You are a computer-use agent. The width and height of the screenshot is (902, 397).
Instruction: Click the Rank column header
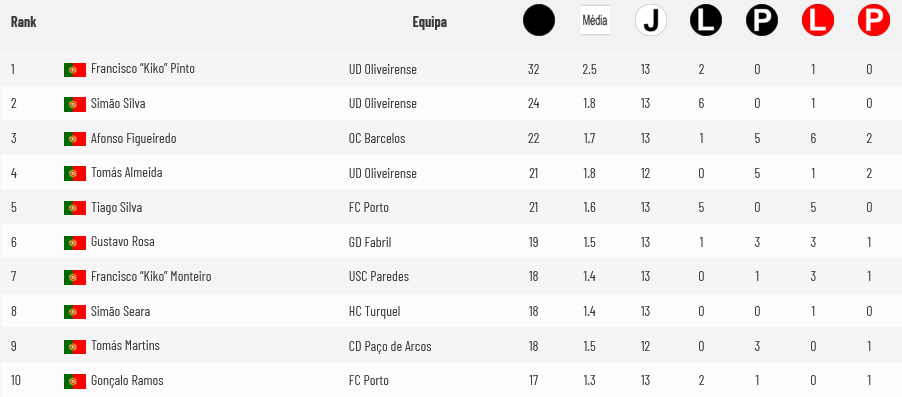coord(24,22)
